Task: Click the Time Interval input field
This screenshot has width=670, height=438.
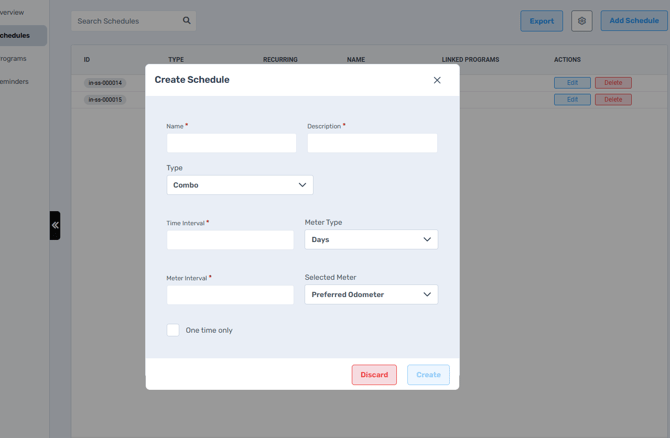Action: point(230,240)
